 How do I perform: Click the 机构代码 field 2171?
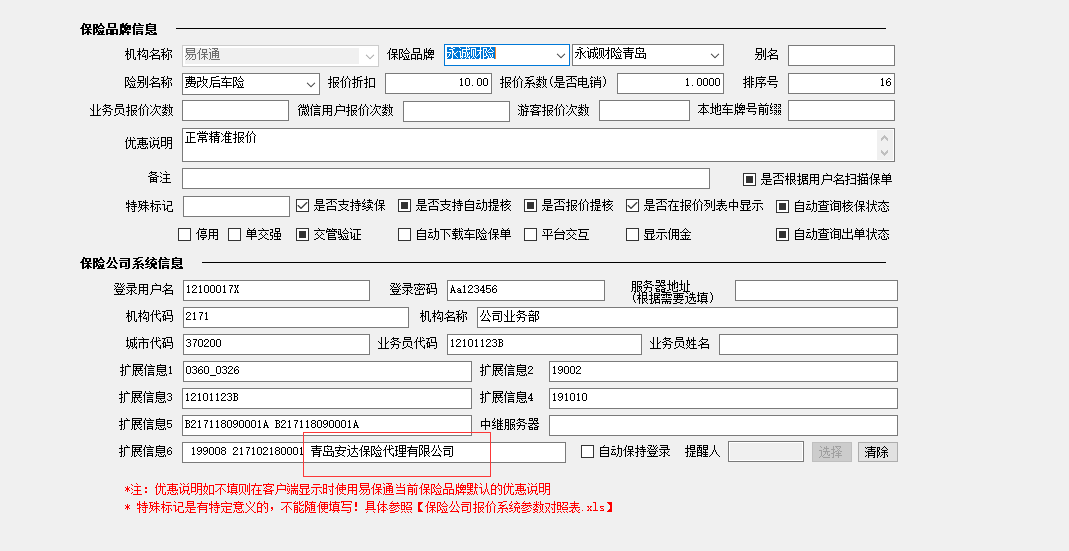click(295, 317)
